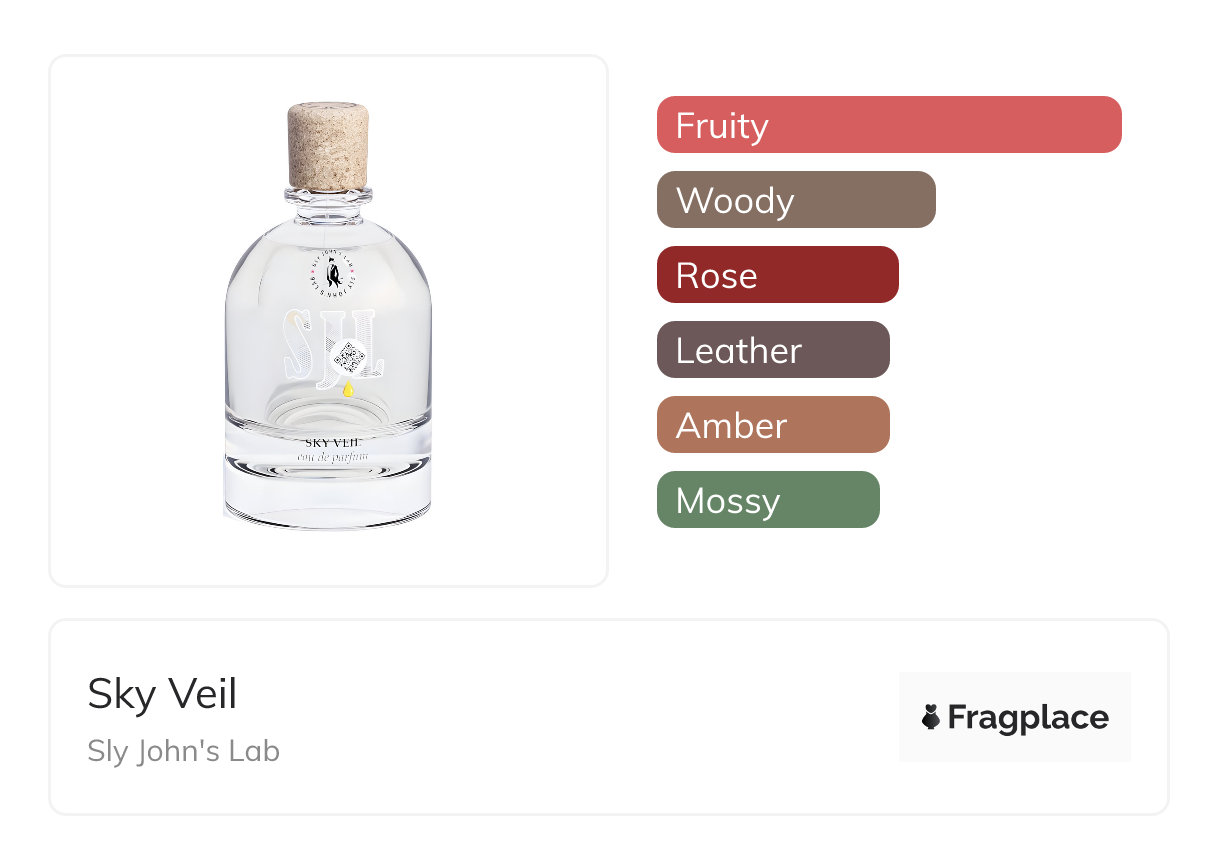
Task: Open the Sky Veil perfume title
Action: 162,694
